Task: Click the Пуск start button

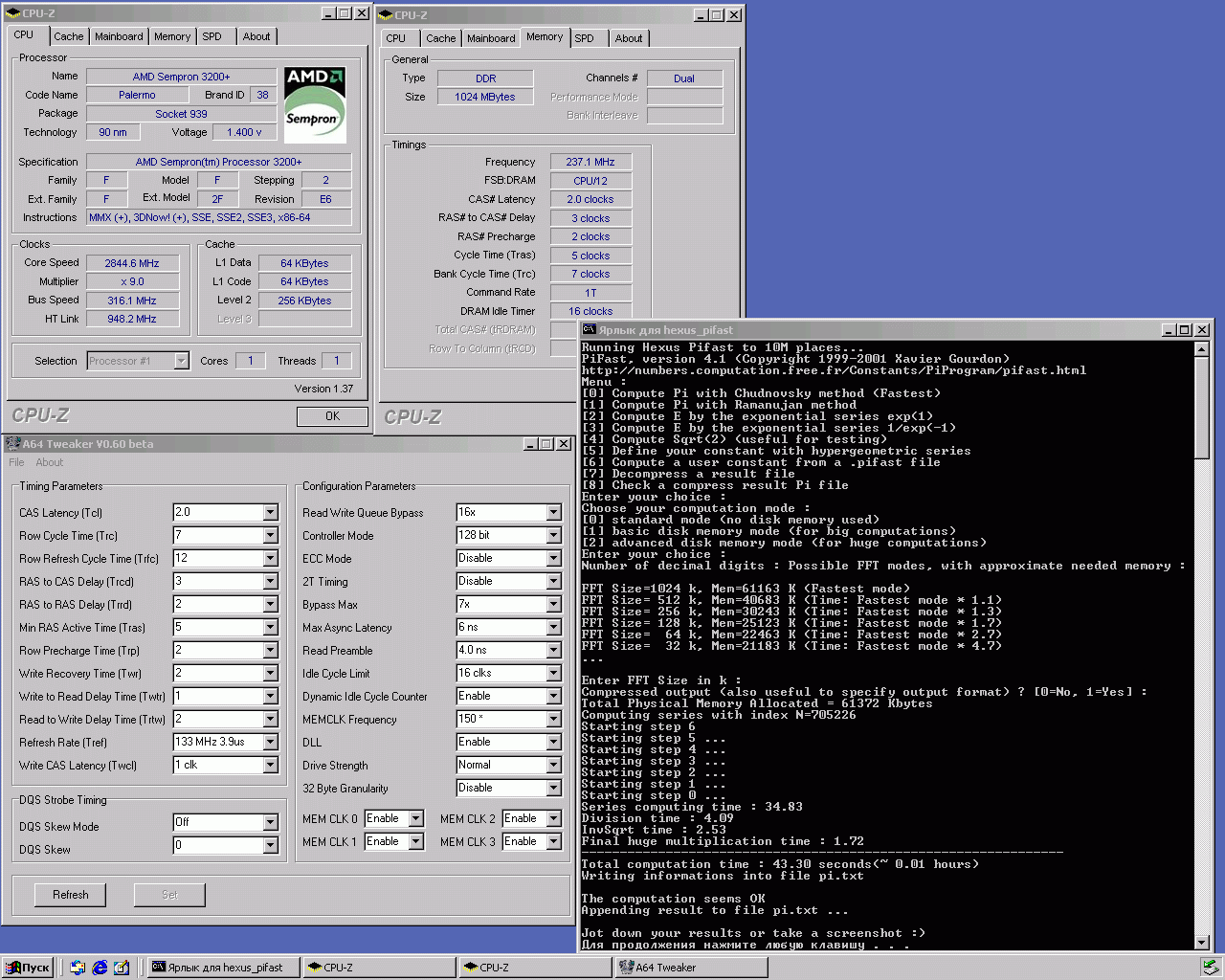Action: click(29, 968)
